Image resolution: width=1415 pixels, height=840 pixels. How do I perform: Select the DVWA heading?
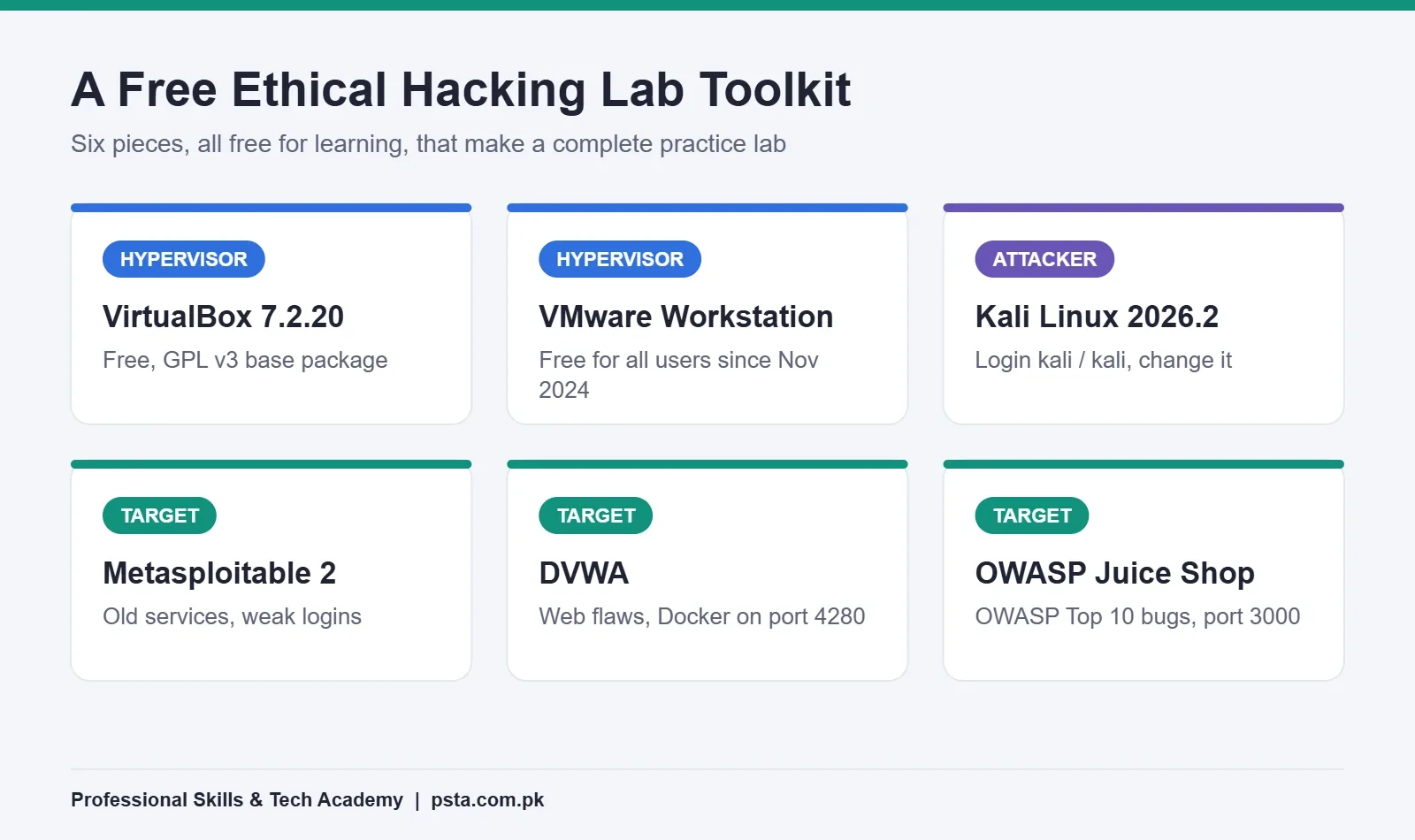[x=584, y=573]
